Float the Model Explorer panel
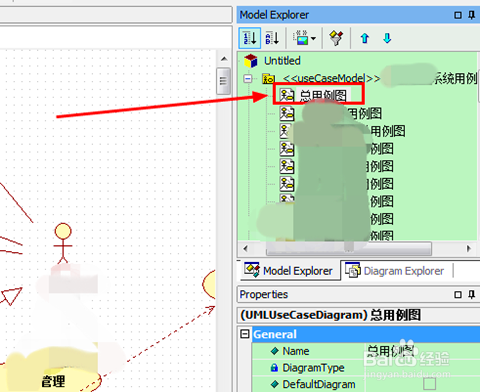This screenshot has width=480, height=392. tap(458, 15)
